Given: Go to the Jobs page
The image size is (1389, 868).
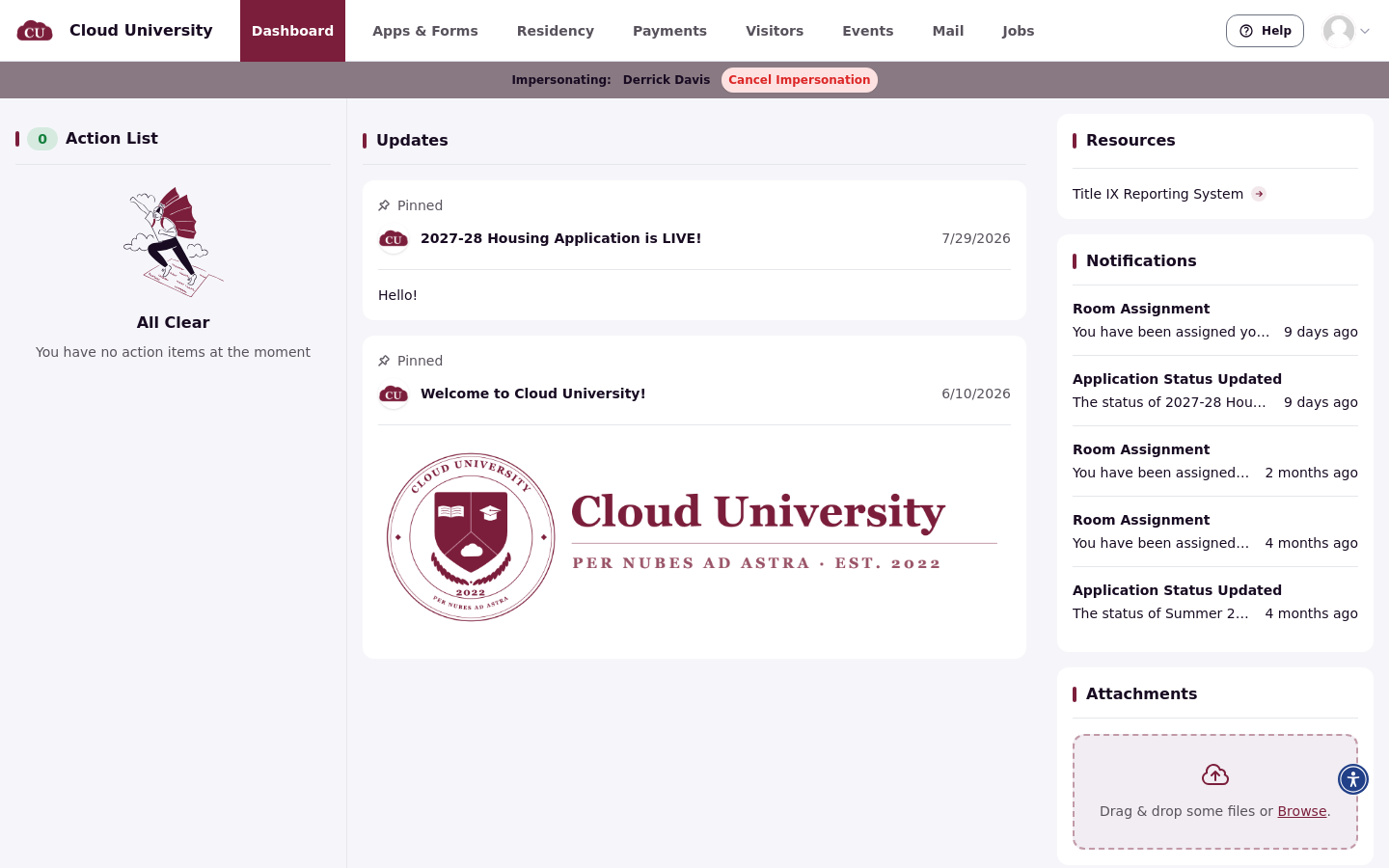Looking at the screenshot, I should tap(1019, 31).
